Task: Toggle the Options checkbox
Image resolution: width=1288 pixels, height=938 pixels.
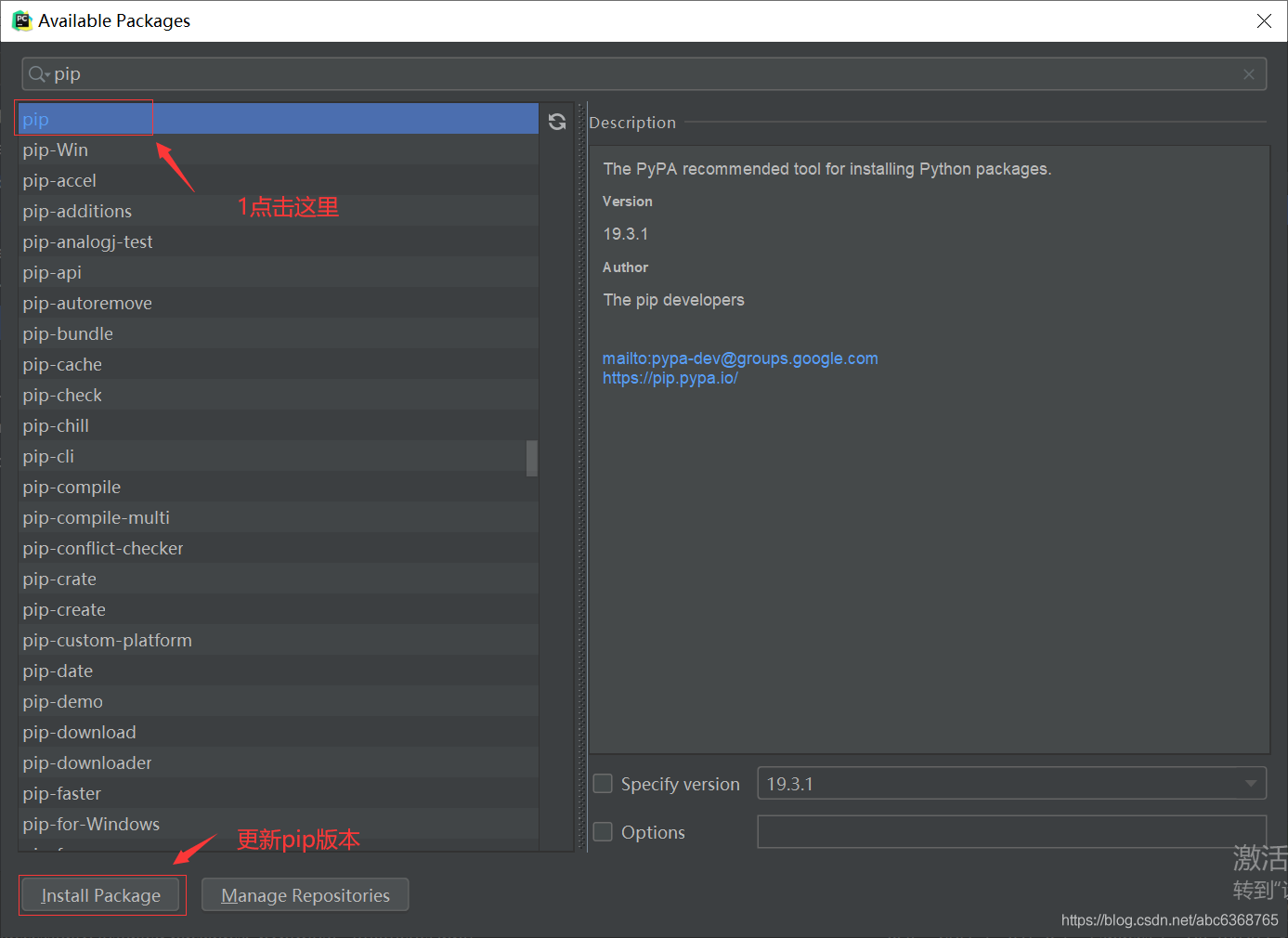Action: (x=604, y=832)
